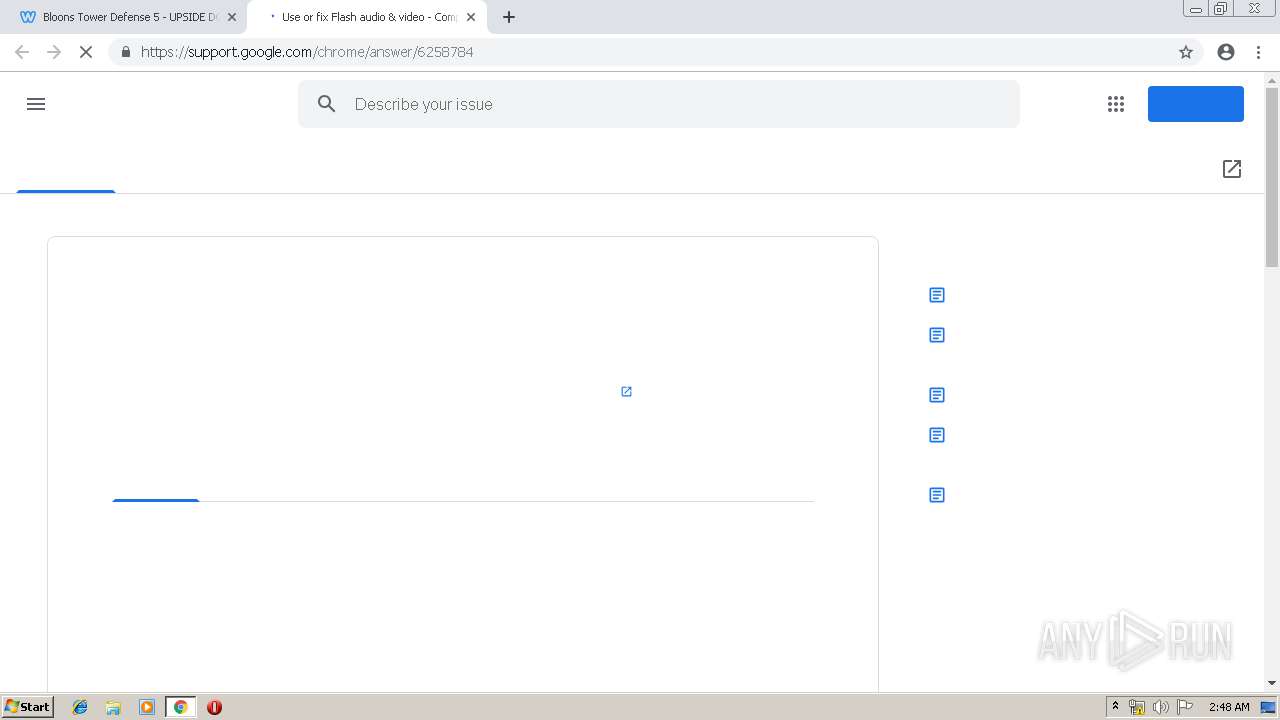Click the small external link icon in the article
The height and width of the screenshot is (720, 1280).
tap(626, 391)
